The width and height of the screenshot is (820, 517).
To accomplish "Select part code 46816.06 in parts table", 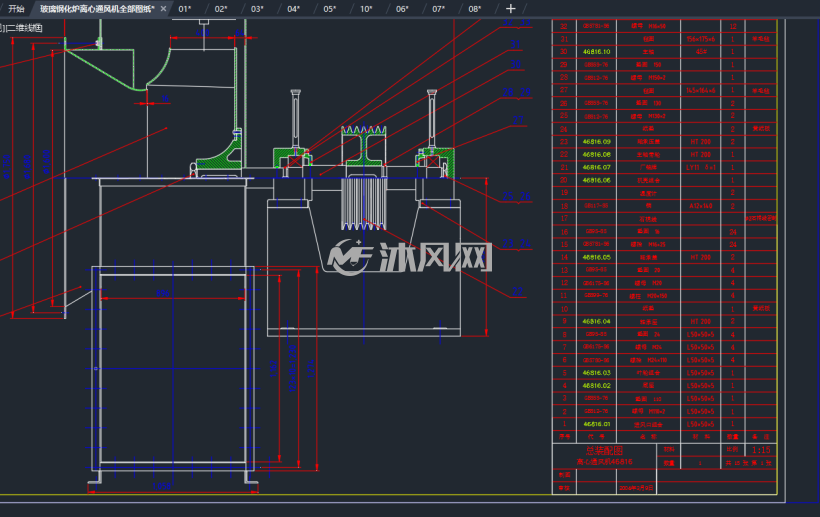I will [596, 180].
